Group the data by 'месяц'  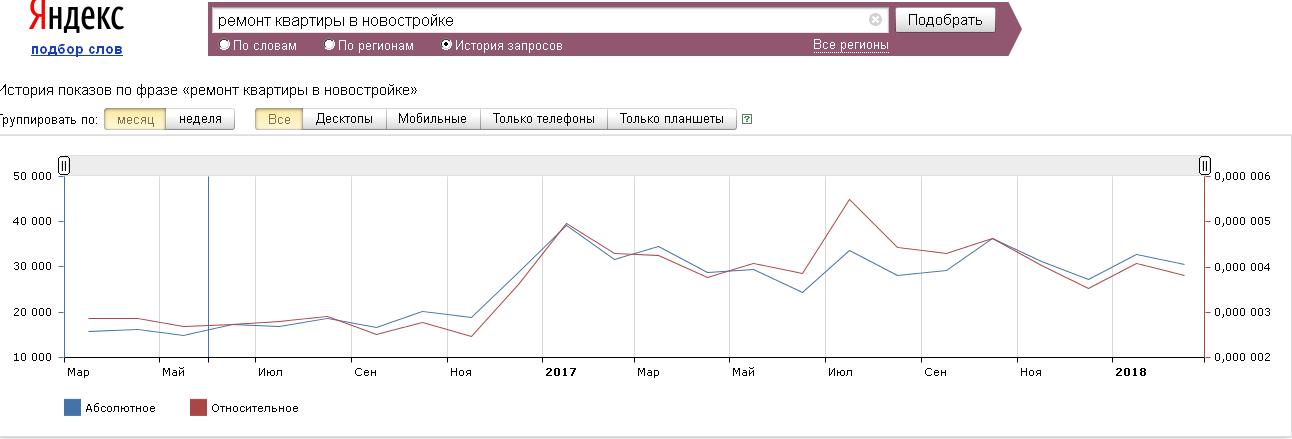coord(136,119)
